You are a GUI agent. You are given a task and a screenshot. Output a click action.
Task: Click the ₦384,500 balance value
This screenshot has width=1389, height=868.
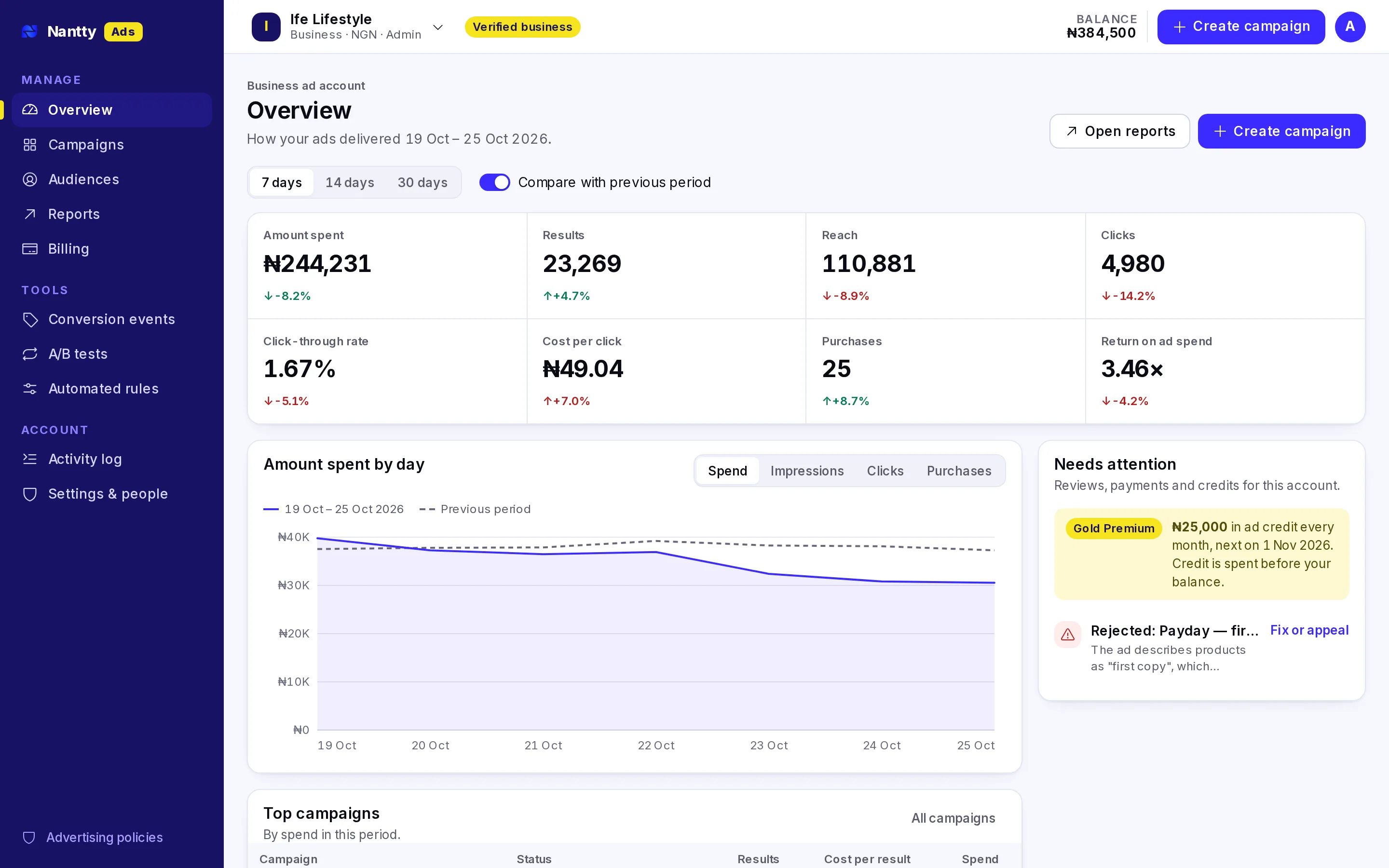coord(1101,33)
